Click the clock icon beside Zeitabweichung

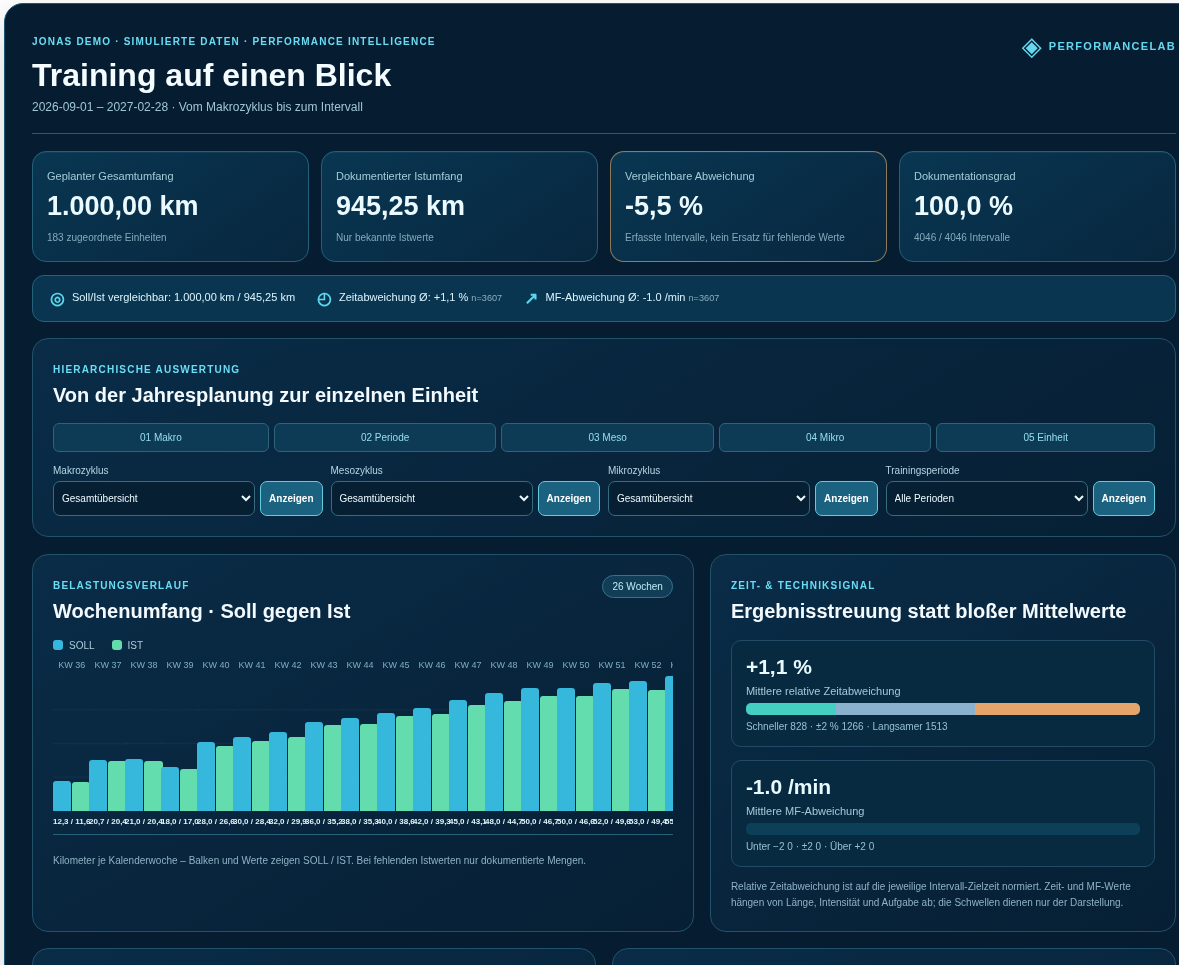click(x=324, y=299)
